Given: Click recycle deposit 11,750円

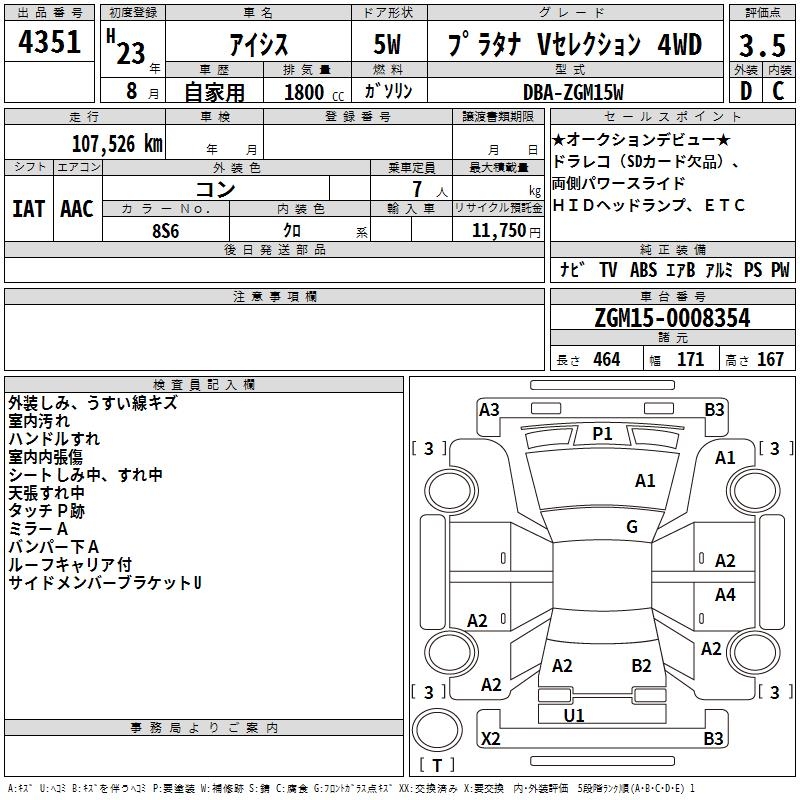Looking at the screenshot, I should (506, 231).
